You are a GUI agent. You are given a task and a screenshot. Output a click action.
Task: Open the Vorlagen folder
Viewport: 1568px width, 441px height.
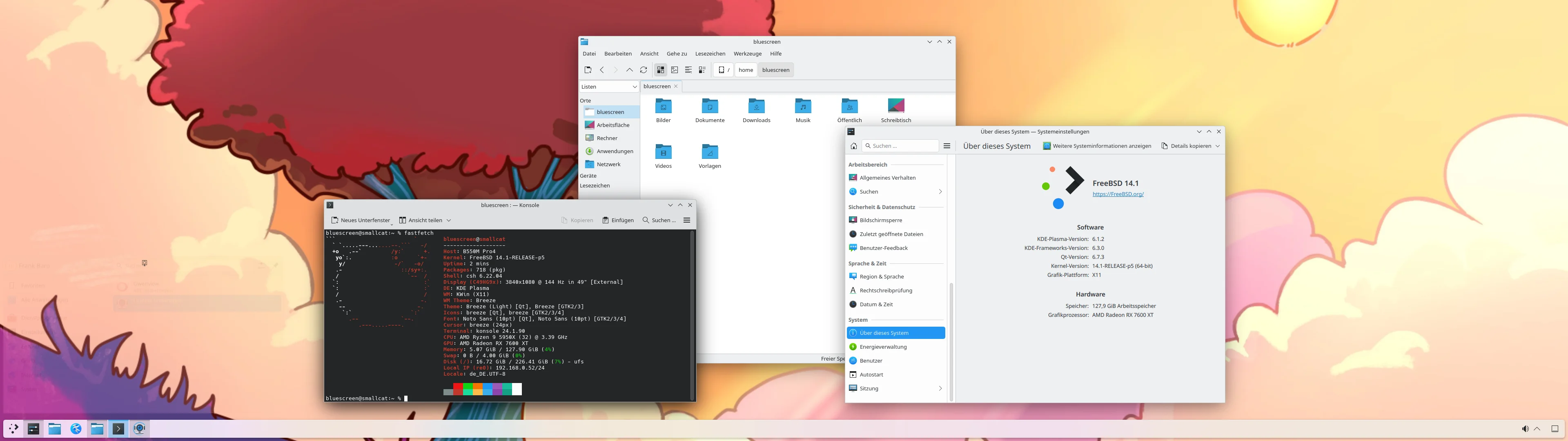pyautogui.click(x=710, y=156)
